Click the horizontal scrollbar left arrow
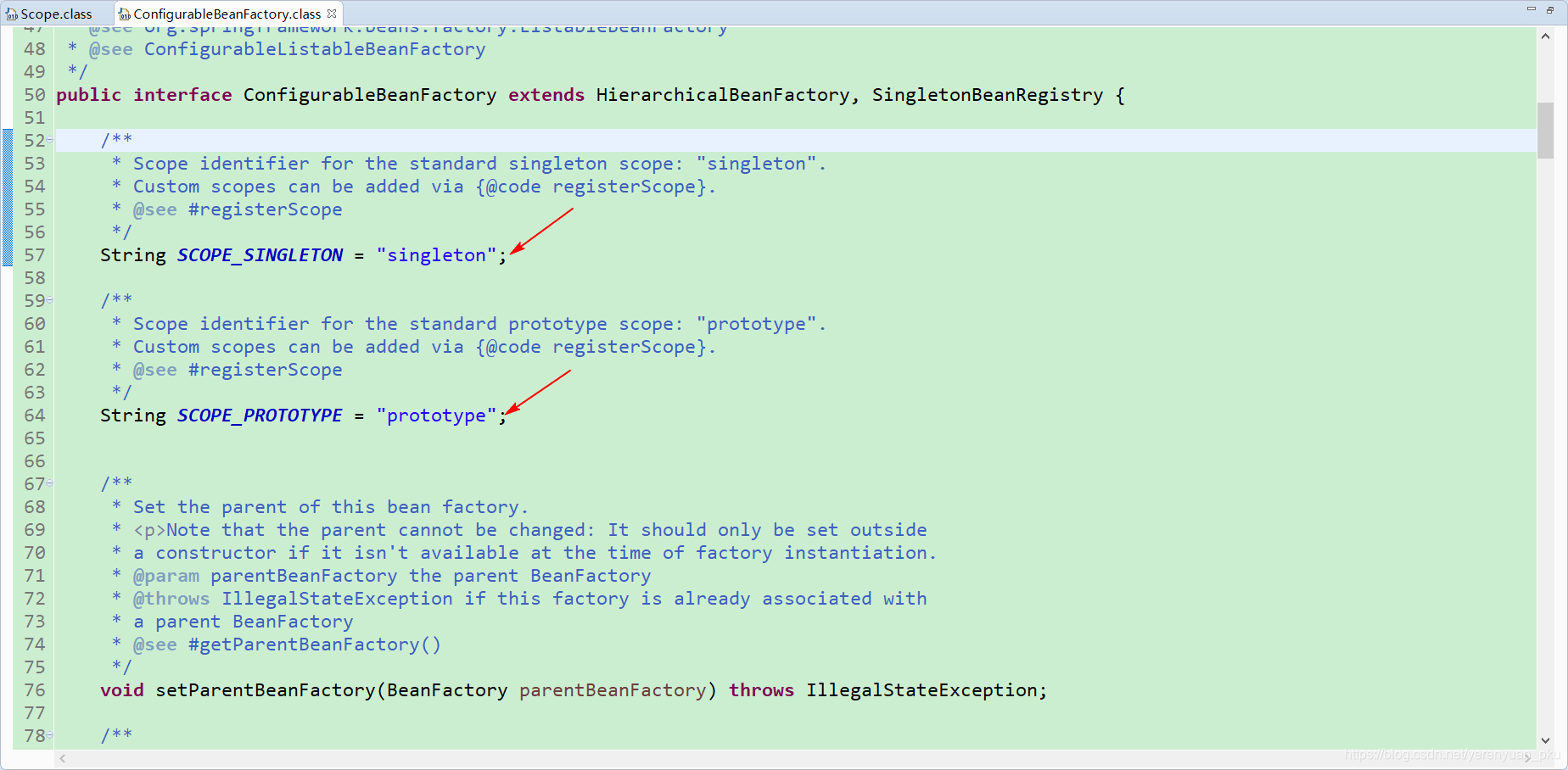This screenshot has height=770, width=1568. (x=63, y=758)
